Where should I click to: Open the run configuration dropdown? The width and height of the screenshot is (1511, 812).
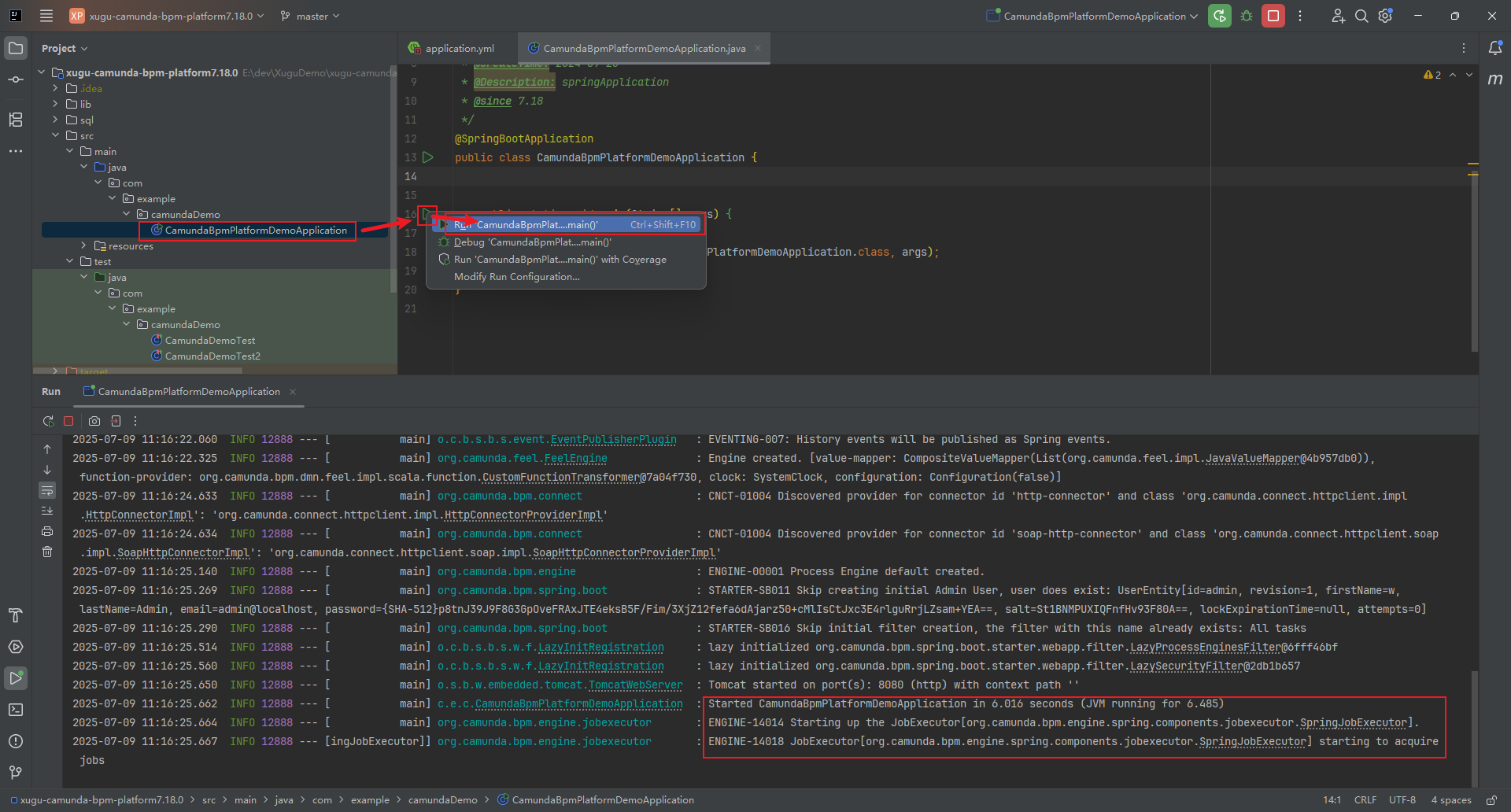1094,16
